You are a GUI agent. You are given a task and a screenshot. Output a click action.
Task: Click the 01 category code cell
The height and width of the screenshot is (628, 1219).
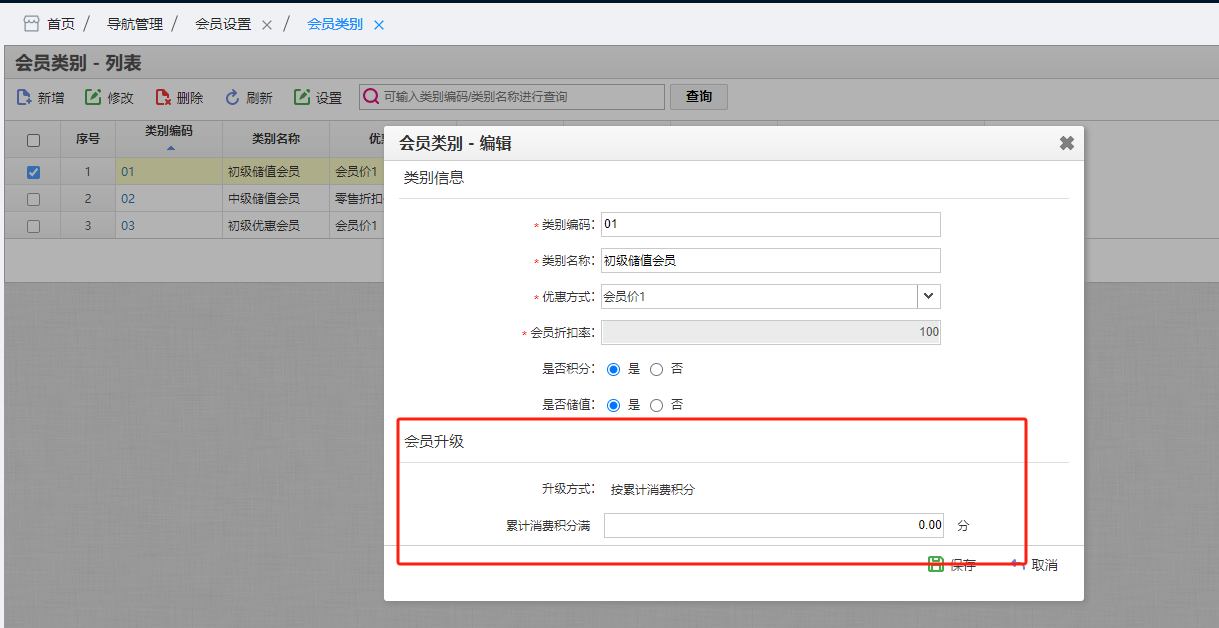[x=169, y=172]
